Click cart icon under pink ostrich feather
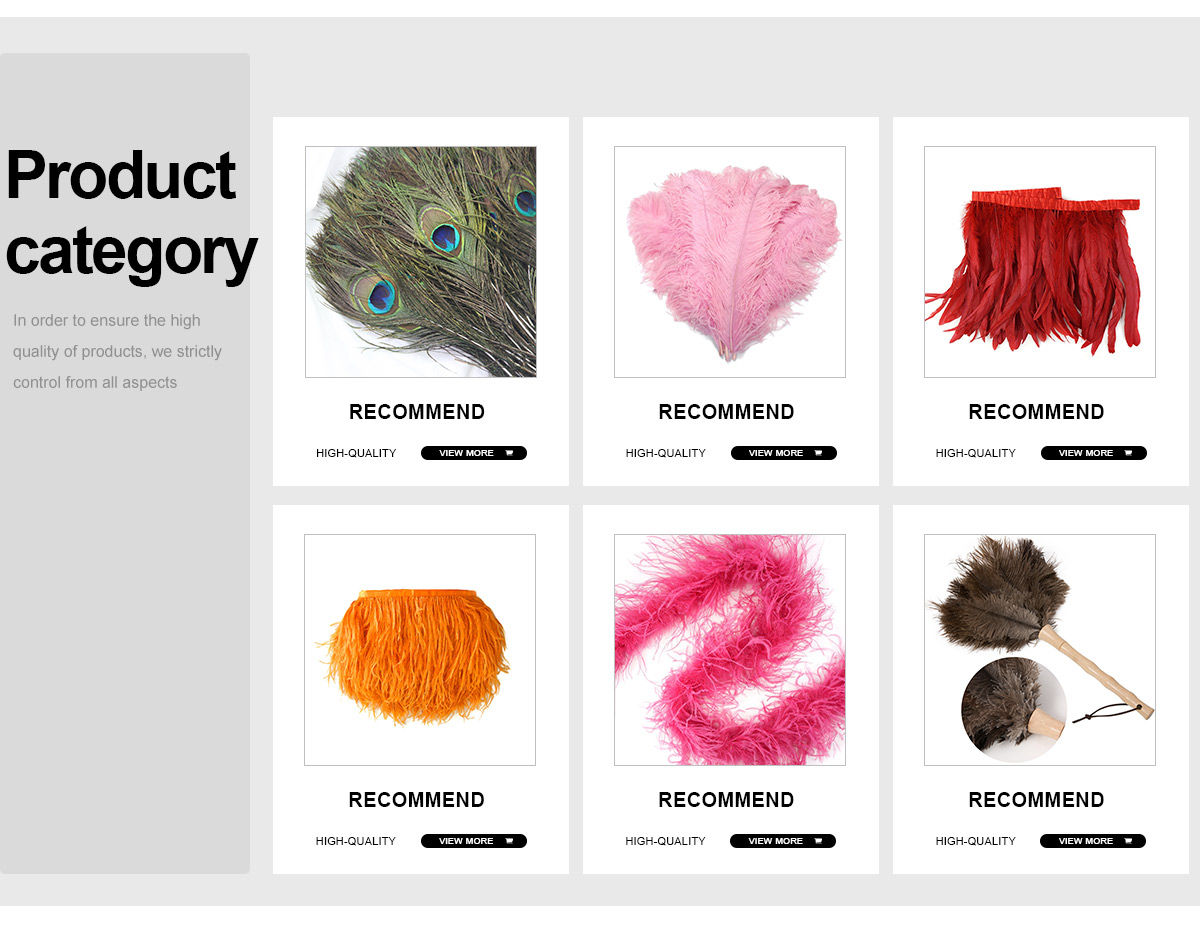The width and height of the screenshot is (1200, 940). click(x=819, y=453)
